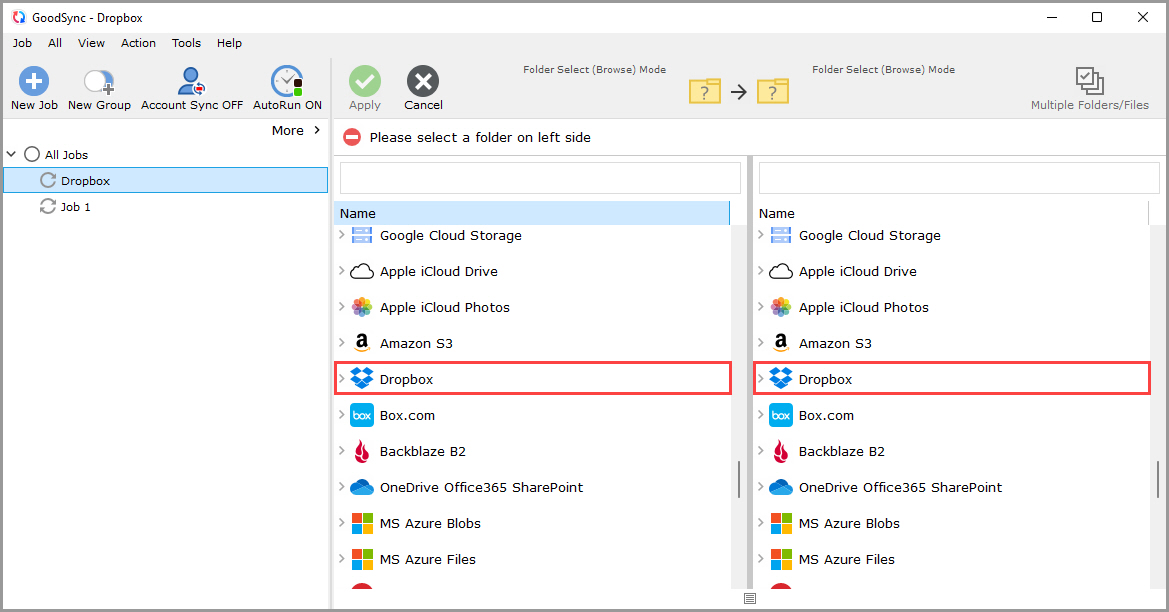Click the green Apply checkmark icon
Screen dimensions: 1169x612
point(365,81)
